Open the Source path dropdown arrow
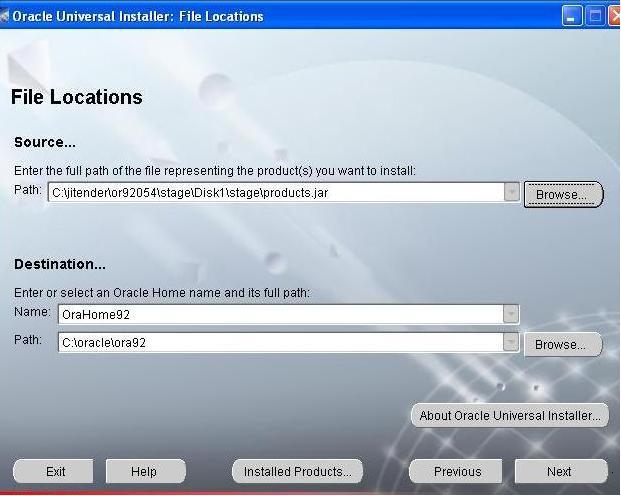Image resolution: width=621 pixels, height=496 pixels. pos(512,192)
